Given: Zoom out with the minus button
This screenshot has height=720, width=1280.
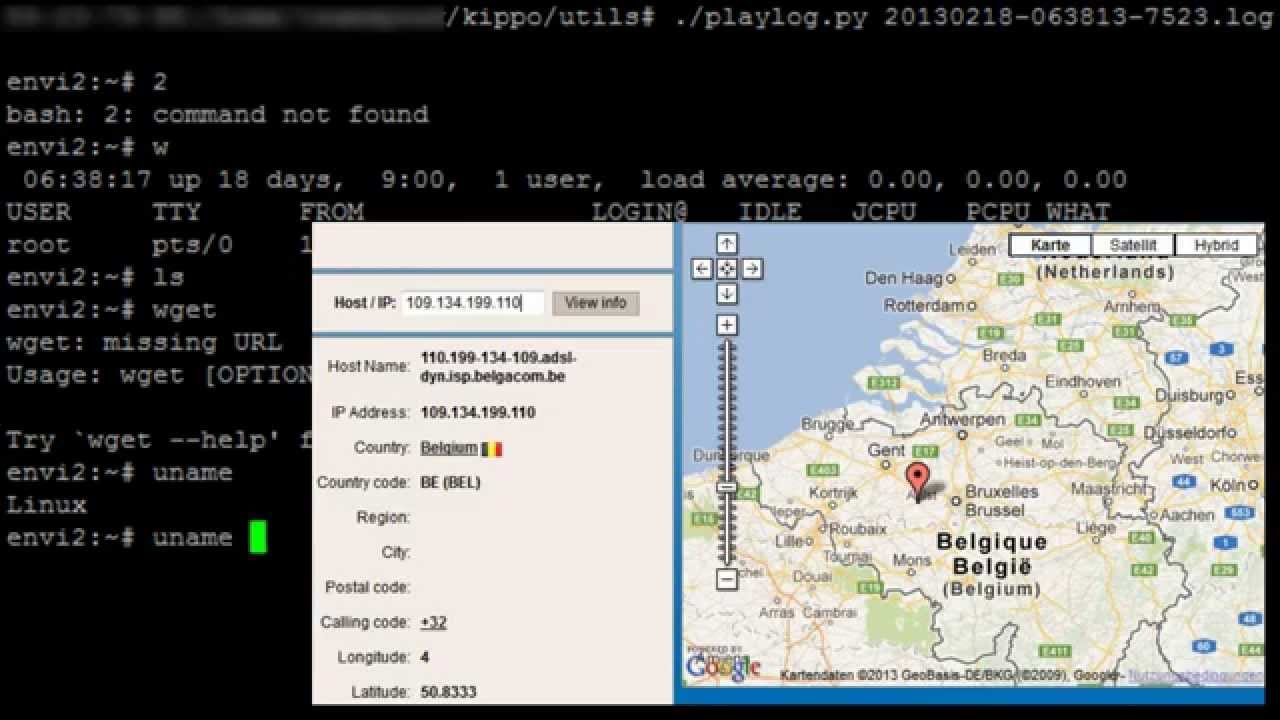Looking at the screenshot, I should (x=727, y=579).
